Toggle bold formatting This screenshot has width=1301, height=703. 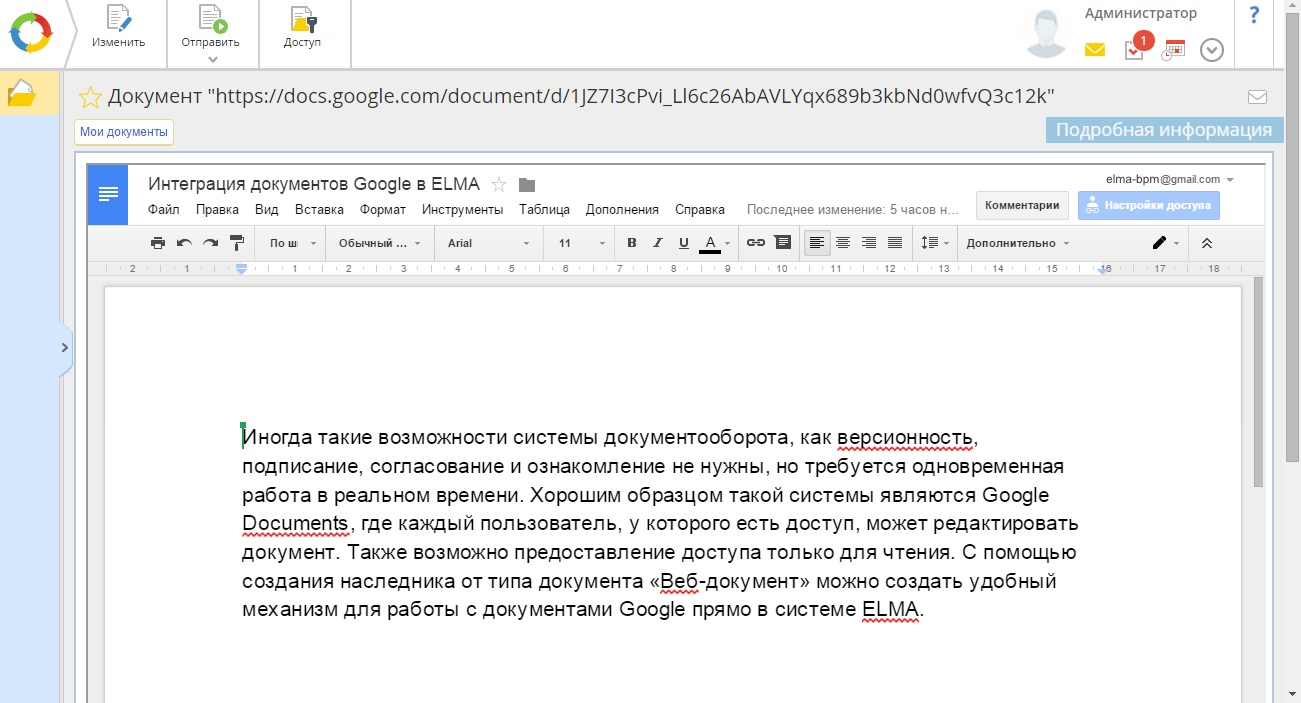[631, 243]
